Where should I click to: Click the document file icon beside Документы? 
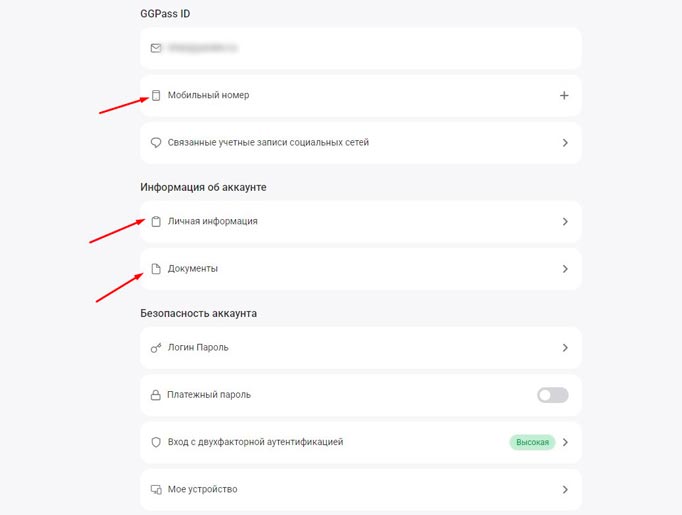point(156,269)
